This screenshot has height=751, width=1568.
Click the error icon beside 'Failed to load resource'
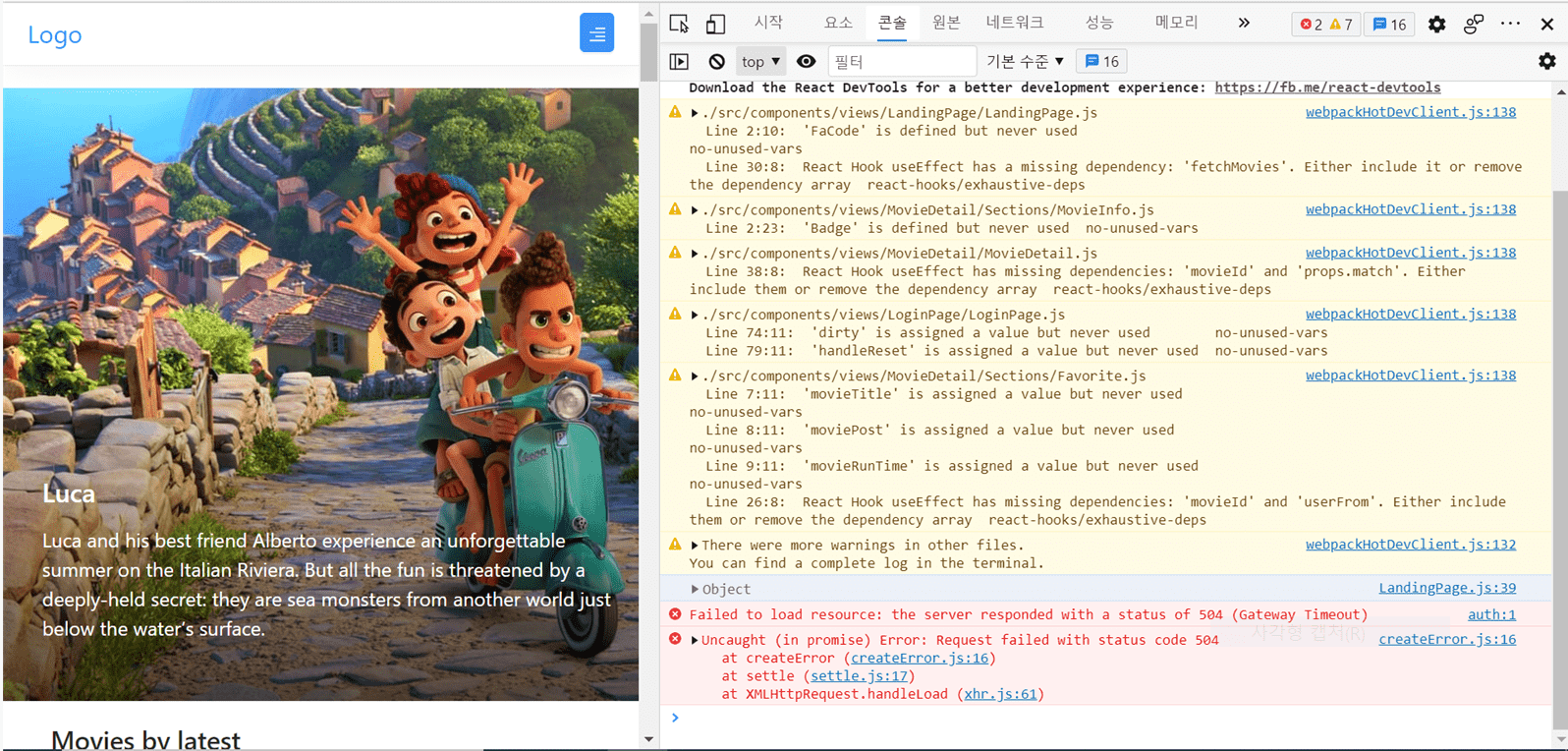(675, 614)
